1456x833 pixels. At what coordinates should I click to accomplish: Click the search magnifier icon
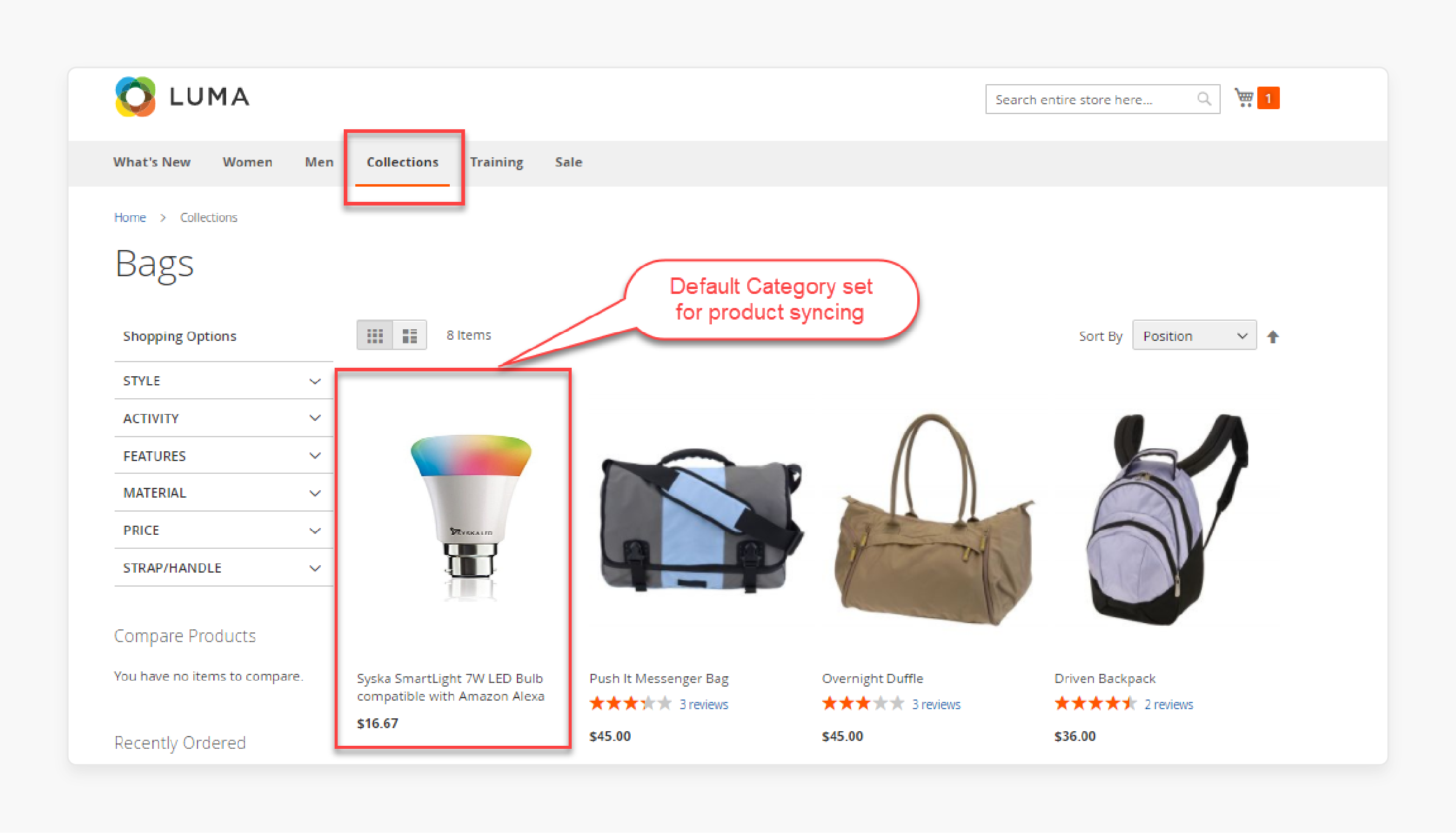point(1204,99)
